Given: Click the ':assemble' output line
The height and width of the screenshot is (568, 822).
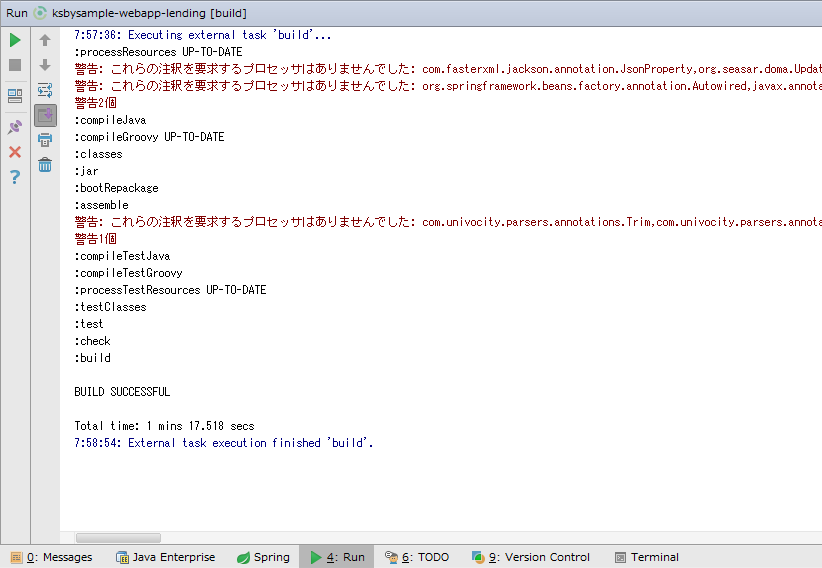Looking at the screenshot, I should pos(101,205).
